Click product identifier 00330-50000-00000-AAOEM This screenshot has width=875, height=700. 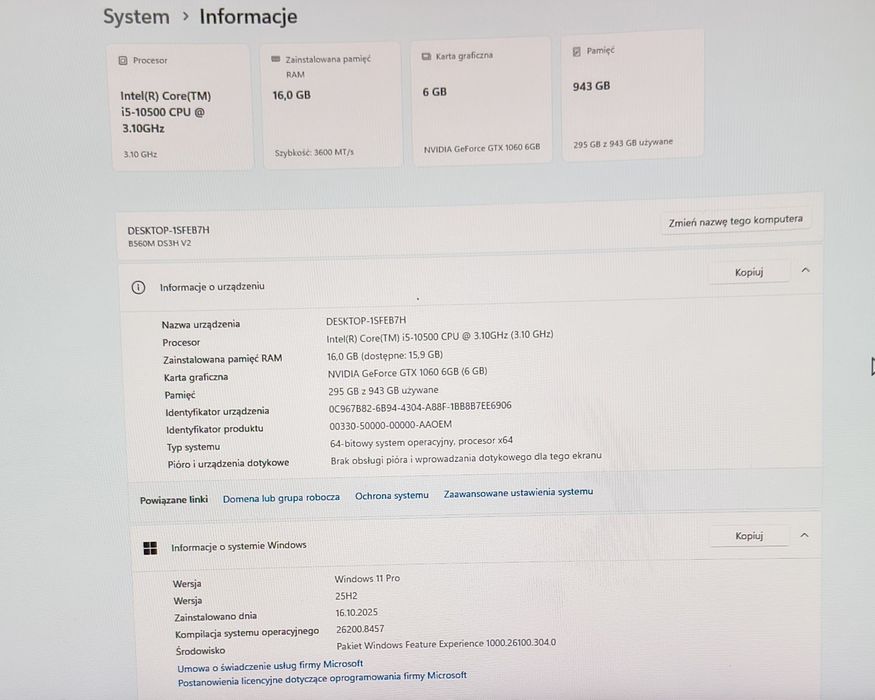(391, 425)
